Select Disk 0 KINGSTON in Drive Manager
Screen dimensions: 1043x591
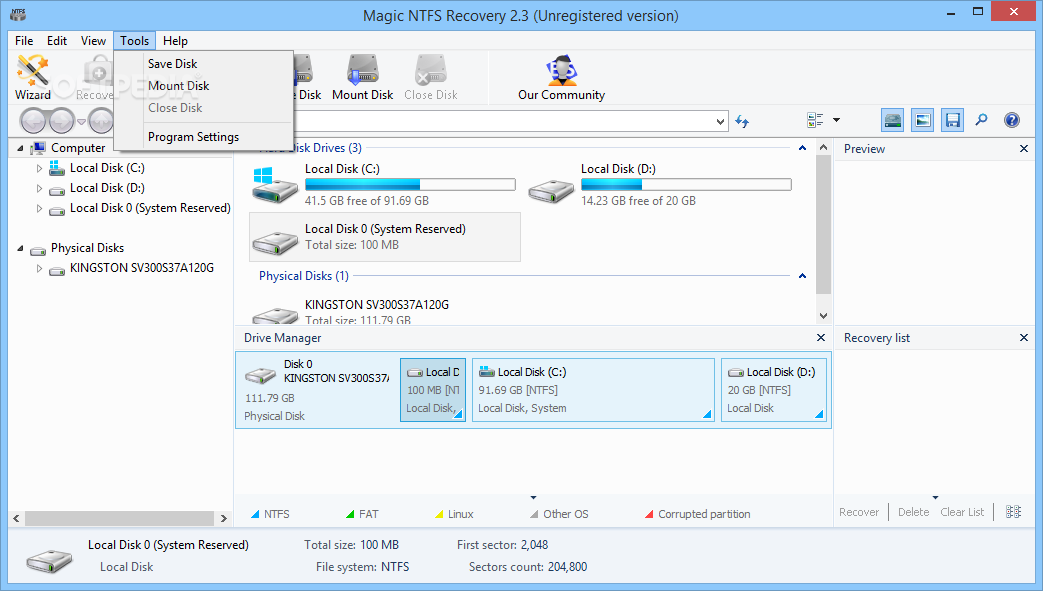click(x=318, y=390)
